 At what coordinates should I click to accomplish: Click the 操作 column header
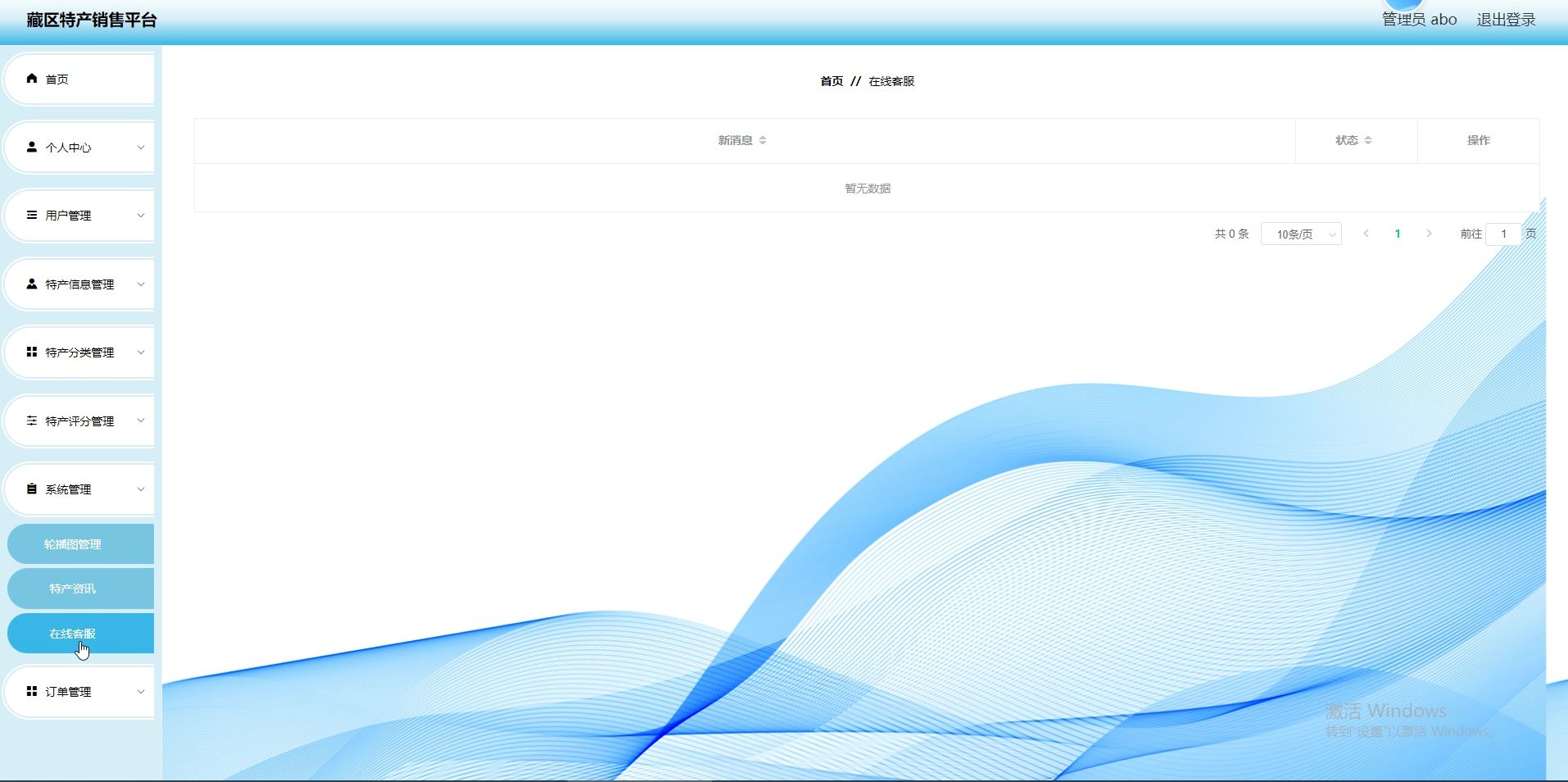pyautogui.click(x=1479, y=140)
